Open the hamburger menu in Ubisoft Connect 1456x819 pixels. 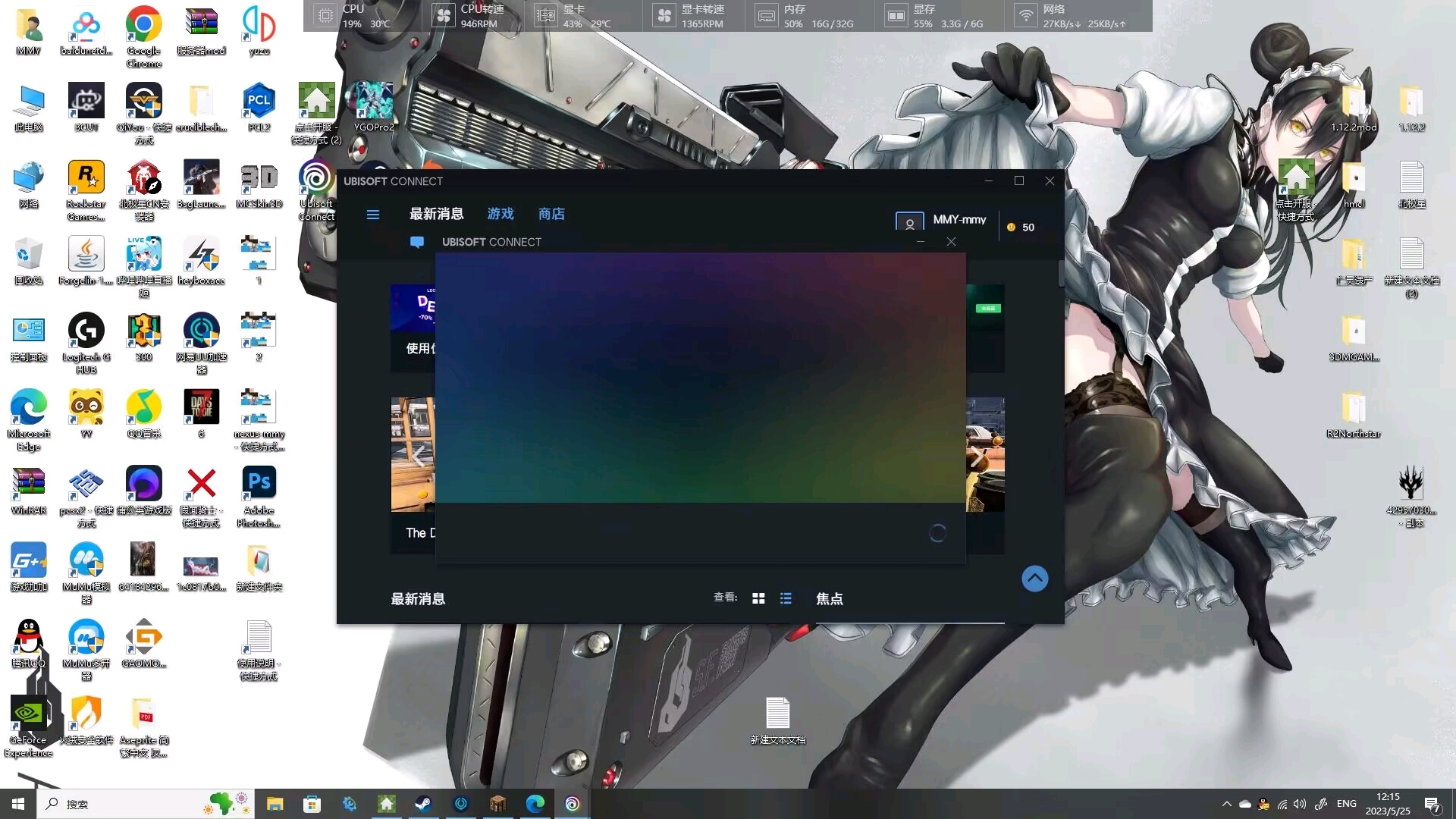click(x=372, y=215)
